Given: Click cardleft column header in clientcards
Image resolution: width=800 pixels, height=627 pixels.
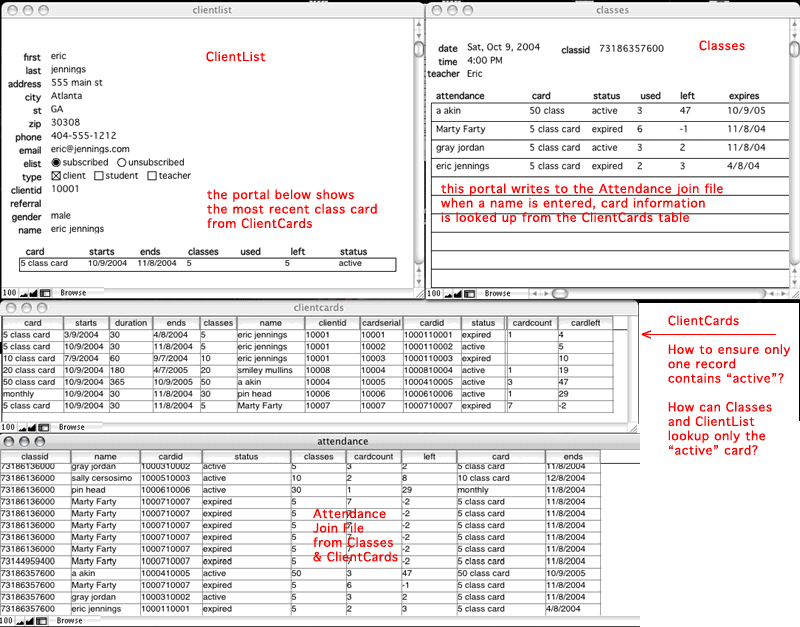Looking at the screenshot, I should [x=586, y=323].
